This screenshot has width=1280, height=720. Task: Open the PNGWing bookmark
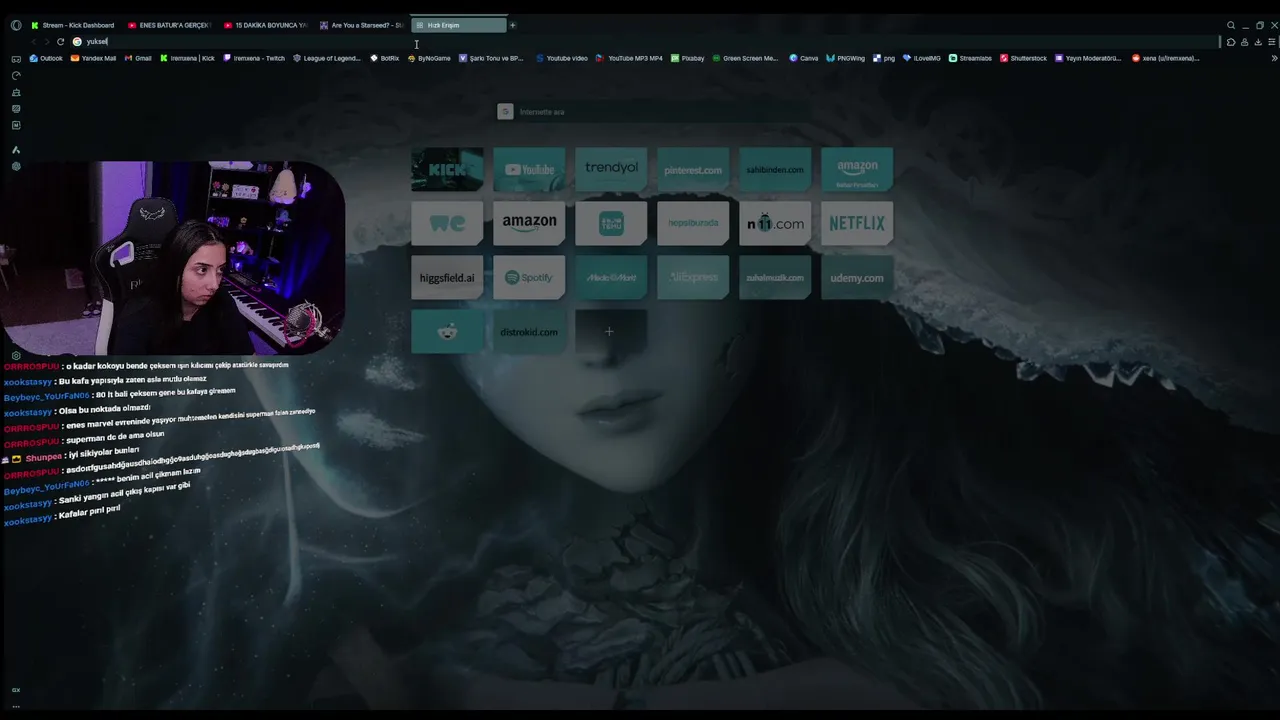pos(846,58)
